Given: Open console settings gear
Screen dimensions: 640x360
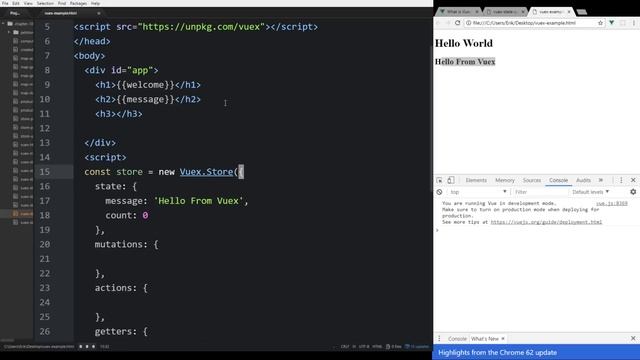Looking at the screenshot, I should tap(633, 192).
